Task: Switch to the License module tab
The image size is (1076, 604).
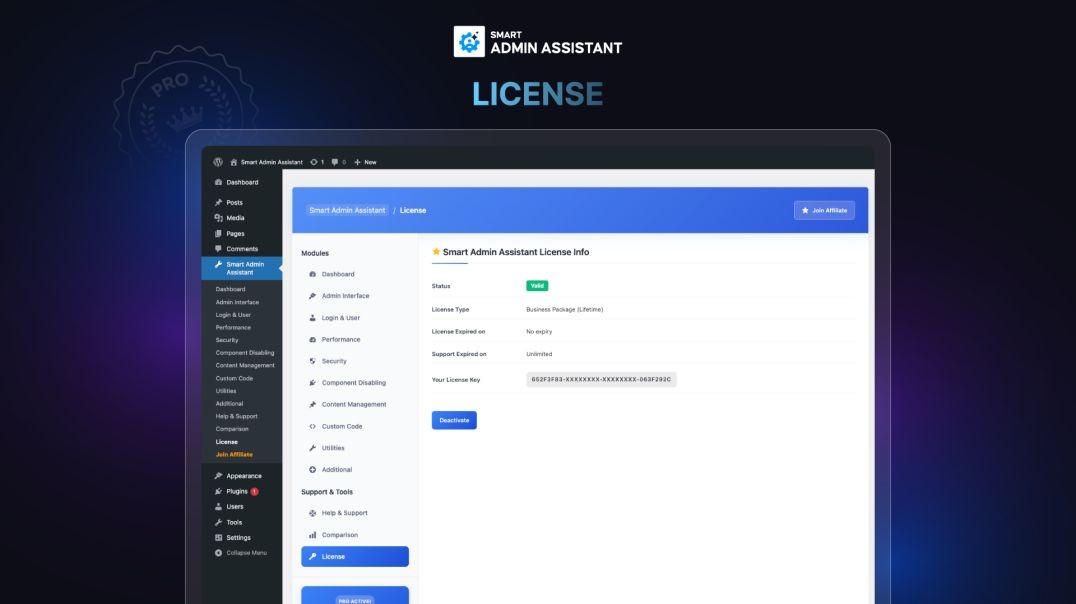Action: [x=354, y=556]
